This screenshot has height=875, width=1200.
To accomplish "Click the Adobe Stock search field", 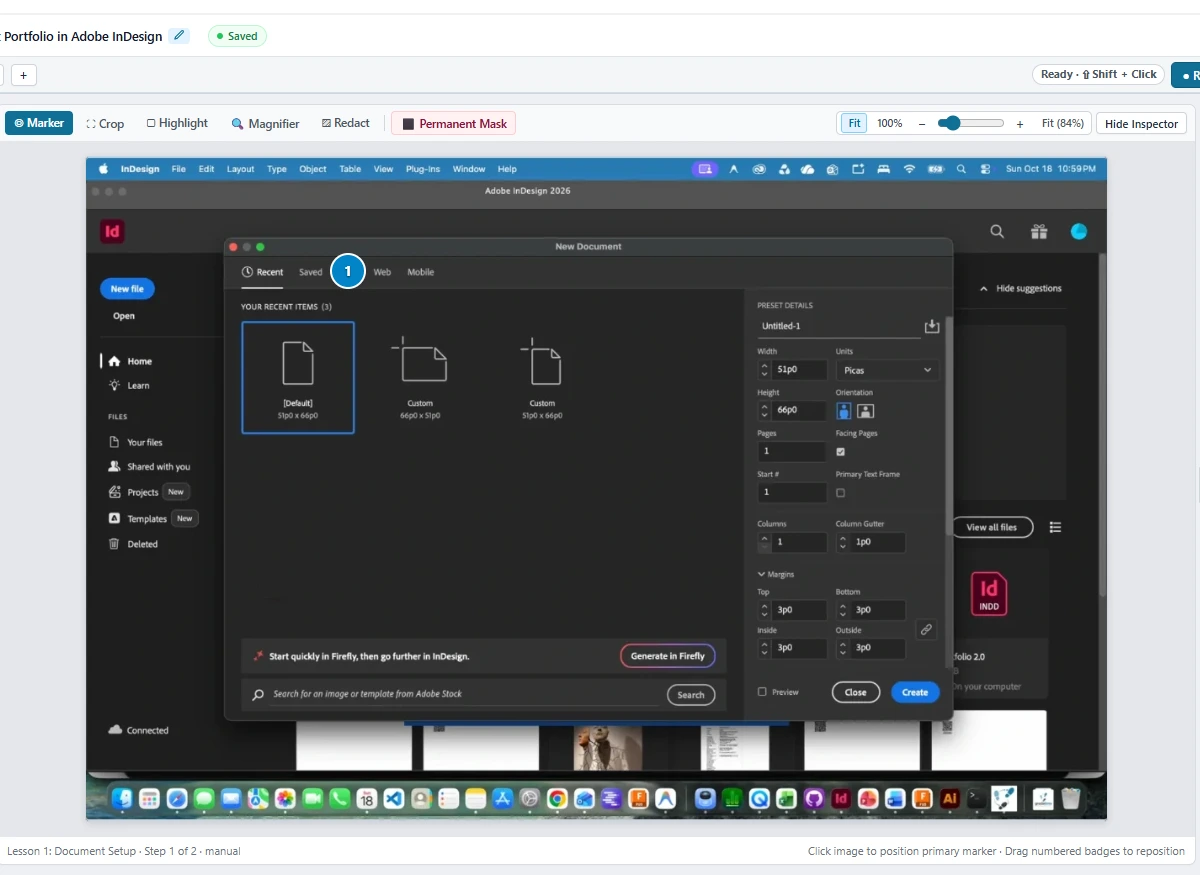I will click(x=464, y=694).
